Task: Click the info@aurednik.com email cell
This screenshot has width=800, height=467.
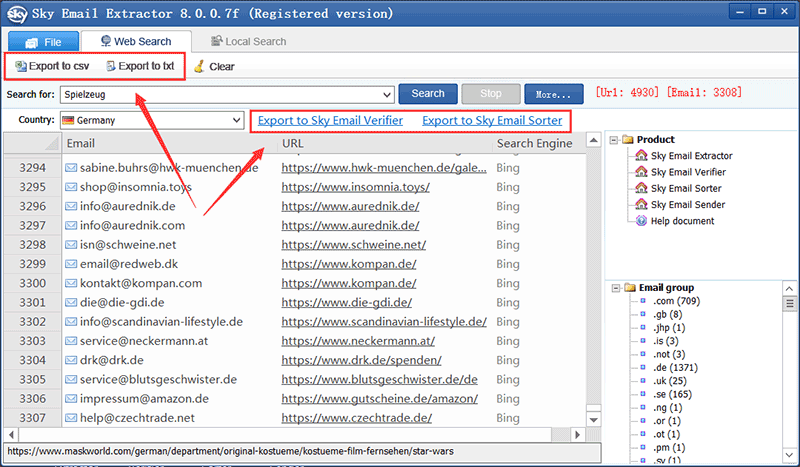Action: tap(132, 226)
